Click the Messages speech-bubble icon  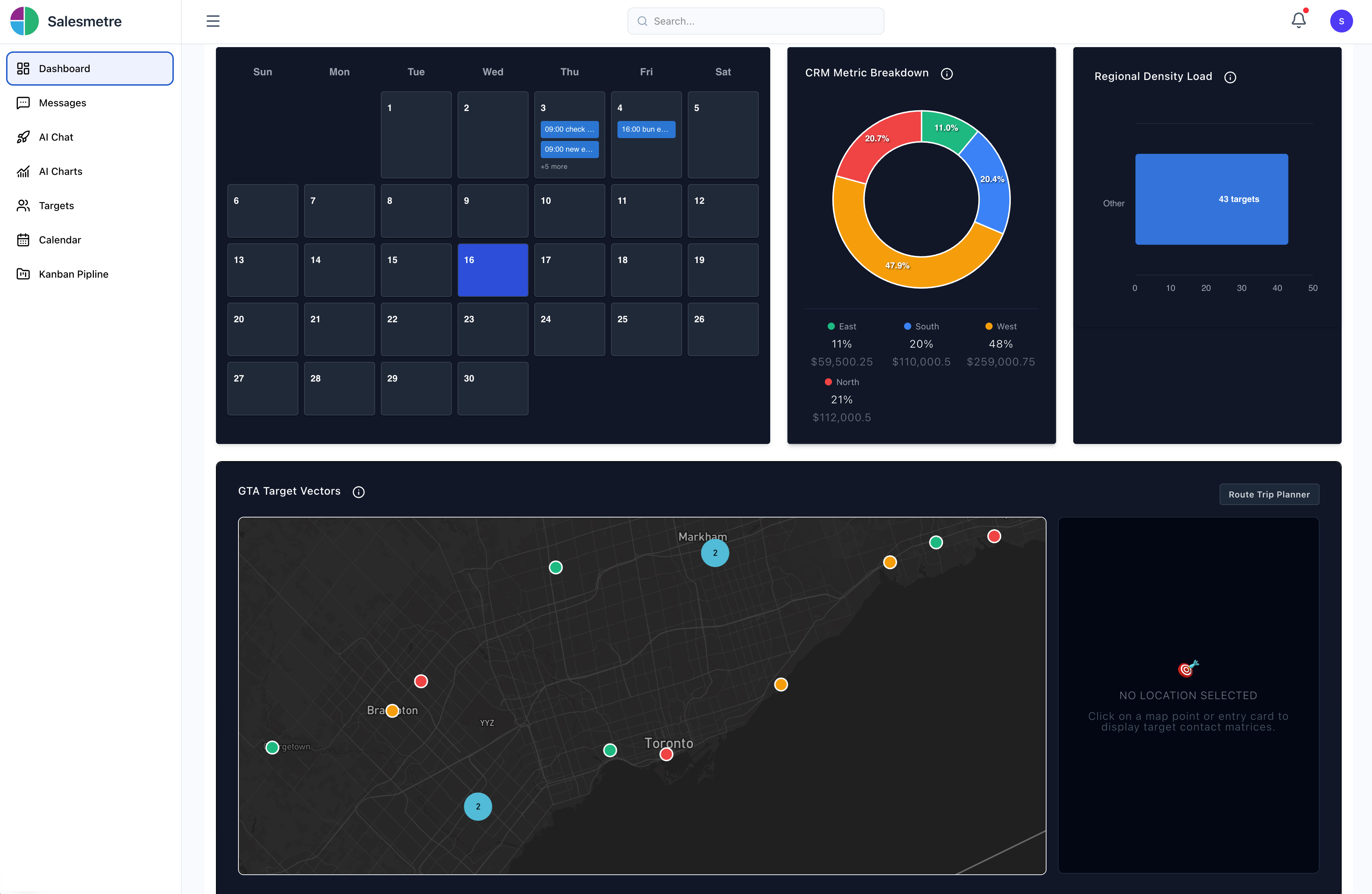23,103
